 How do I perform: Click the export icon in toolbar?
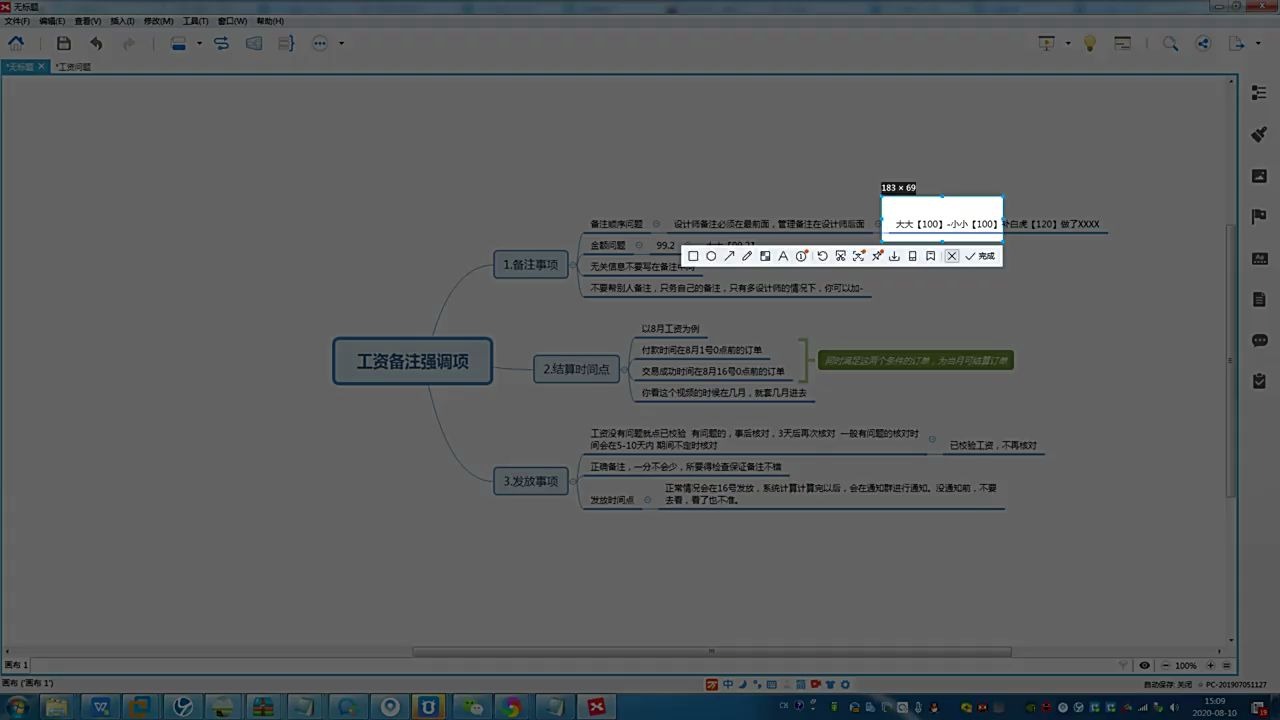click(x=1236, y=43)
